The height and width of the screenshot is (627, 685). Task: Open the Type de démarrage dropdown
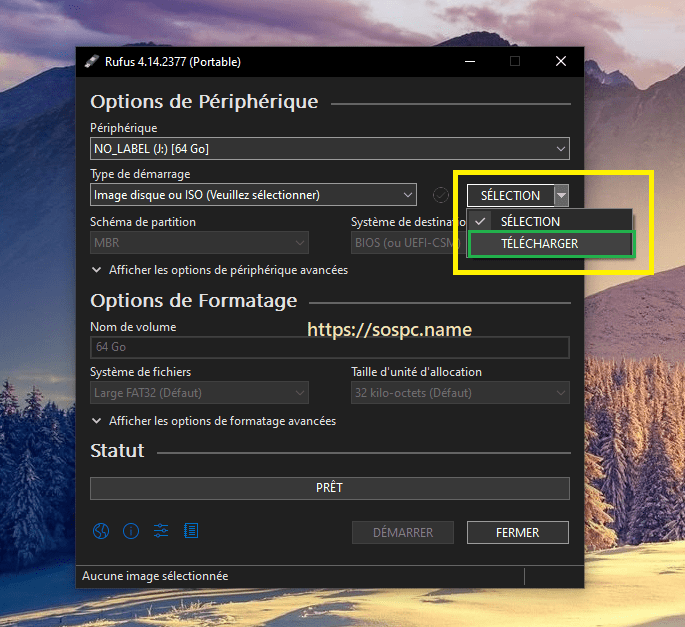point(253,195)
